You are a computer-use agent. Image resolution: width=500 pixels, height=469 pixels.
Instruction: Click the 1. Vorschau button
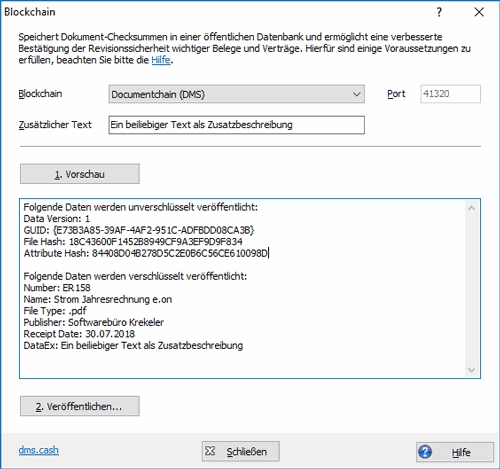(80, 174)
